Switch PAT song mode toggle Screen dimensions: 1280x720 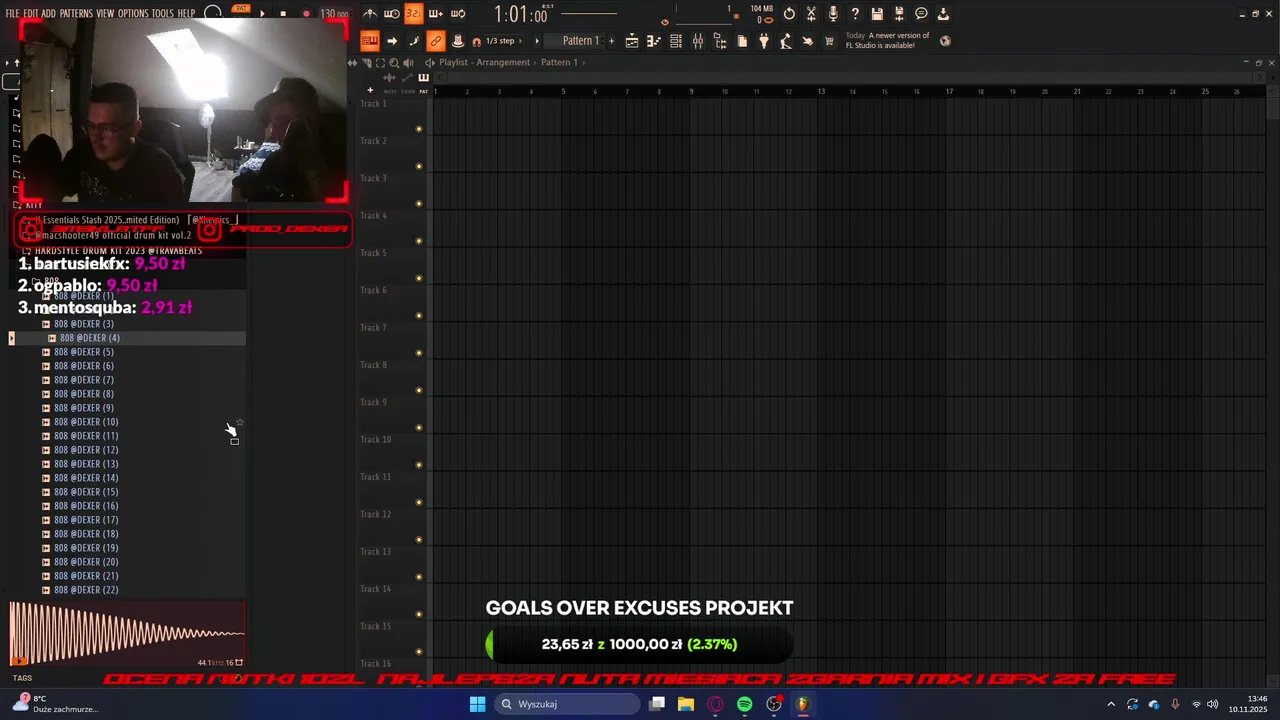(x=241, y=11)
